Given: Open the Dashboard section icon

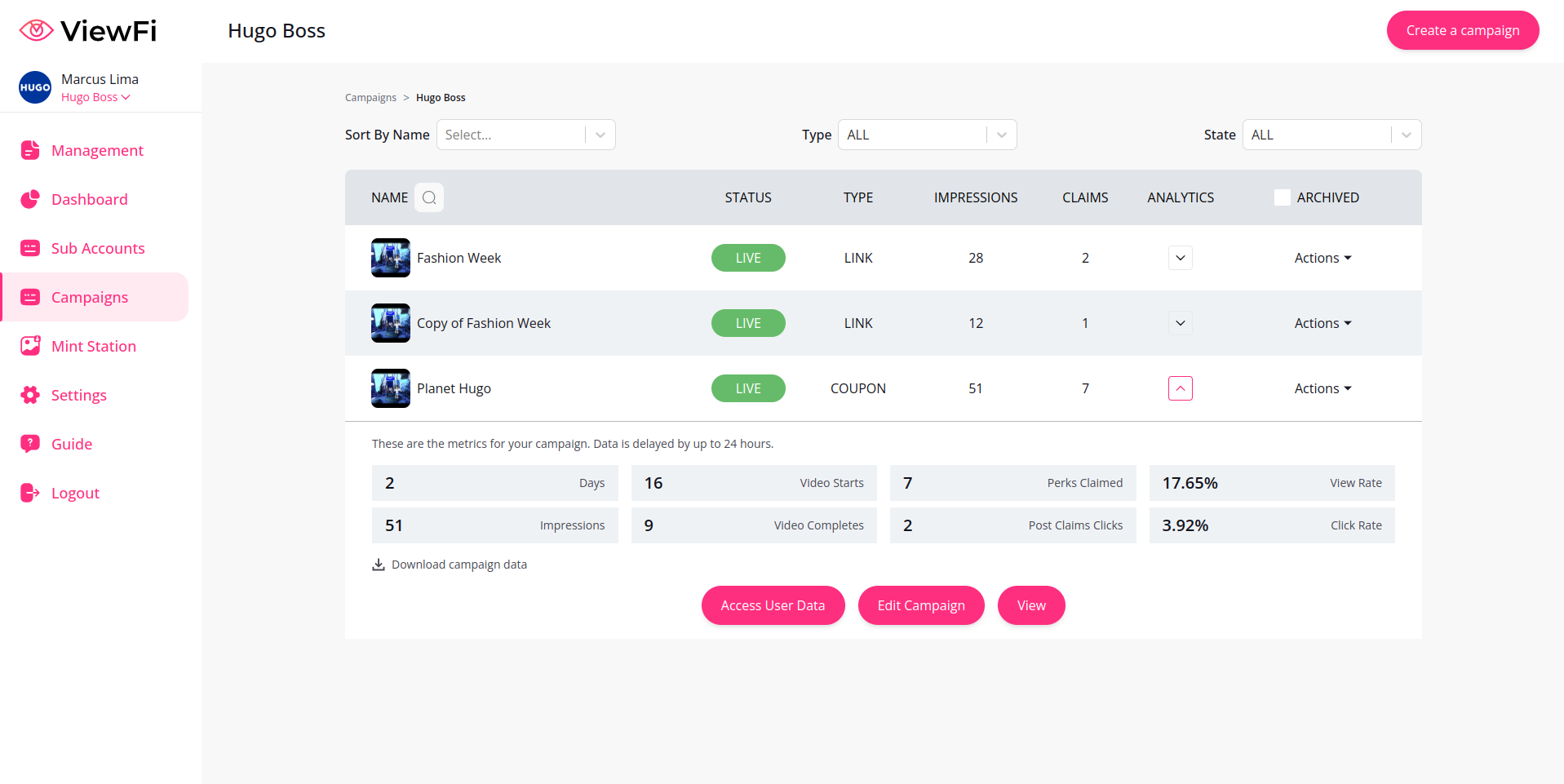Looking at the screenshot, I should click(x=30, y=199).
